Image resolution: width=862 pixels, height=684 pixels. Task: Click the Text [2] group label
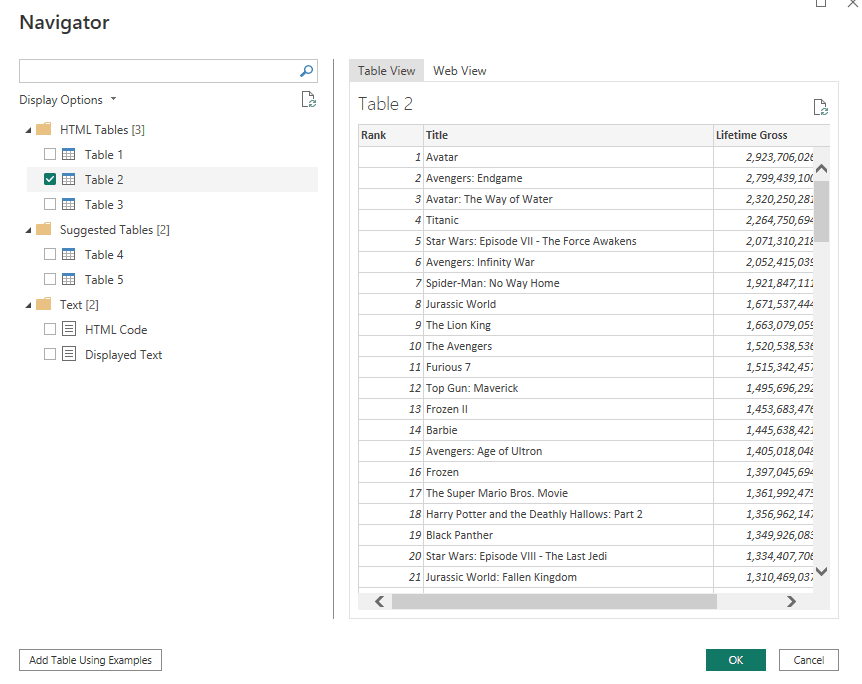click(x=79, y=305)
